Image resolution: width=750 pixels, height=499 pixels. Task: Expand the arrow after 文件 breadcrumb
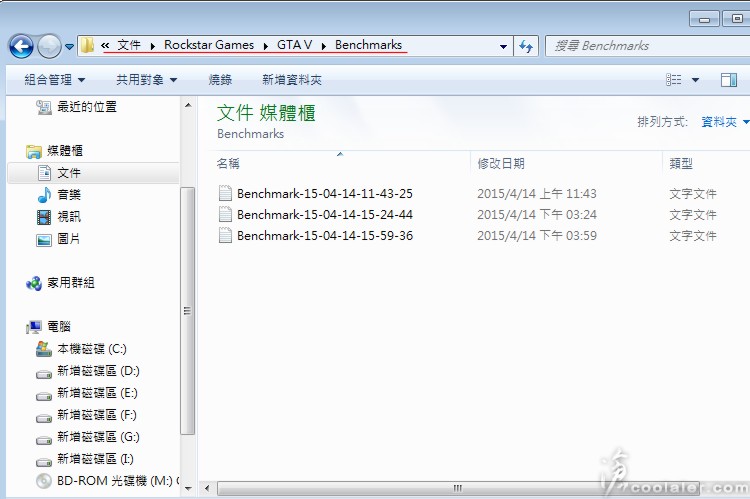coord(153,46)
